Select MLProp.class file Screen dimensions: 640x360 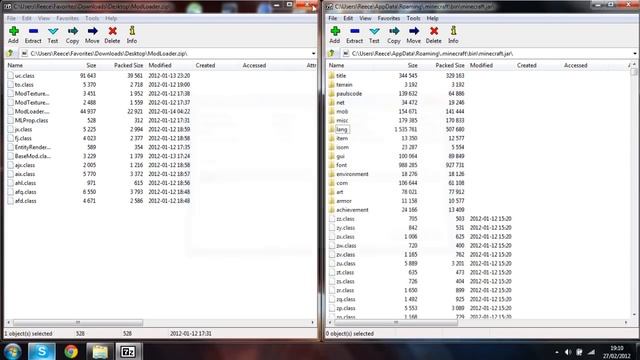click(x=31, y=120)
